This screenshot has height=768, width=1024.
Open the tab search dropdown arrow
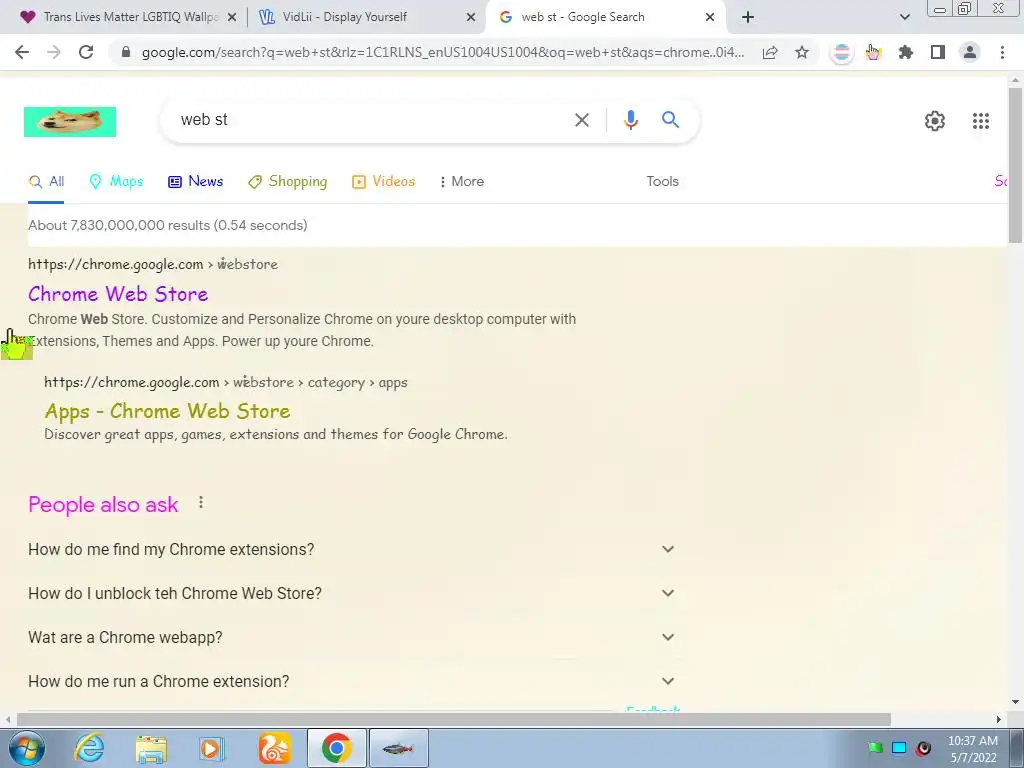coord(904,17)
